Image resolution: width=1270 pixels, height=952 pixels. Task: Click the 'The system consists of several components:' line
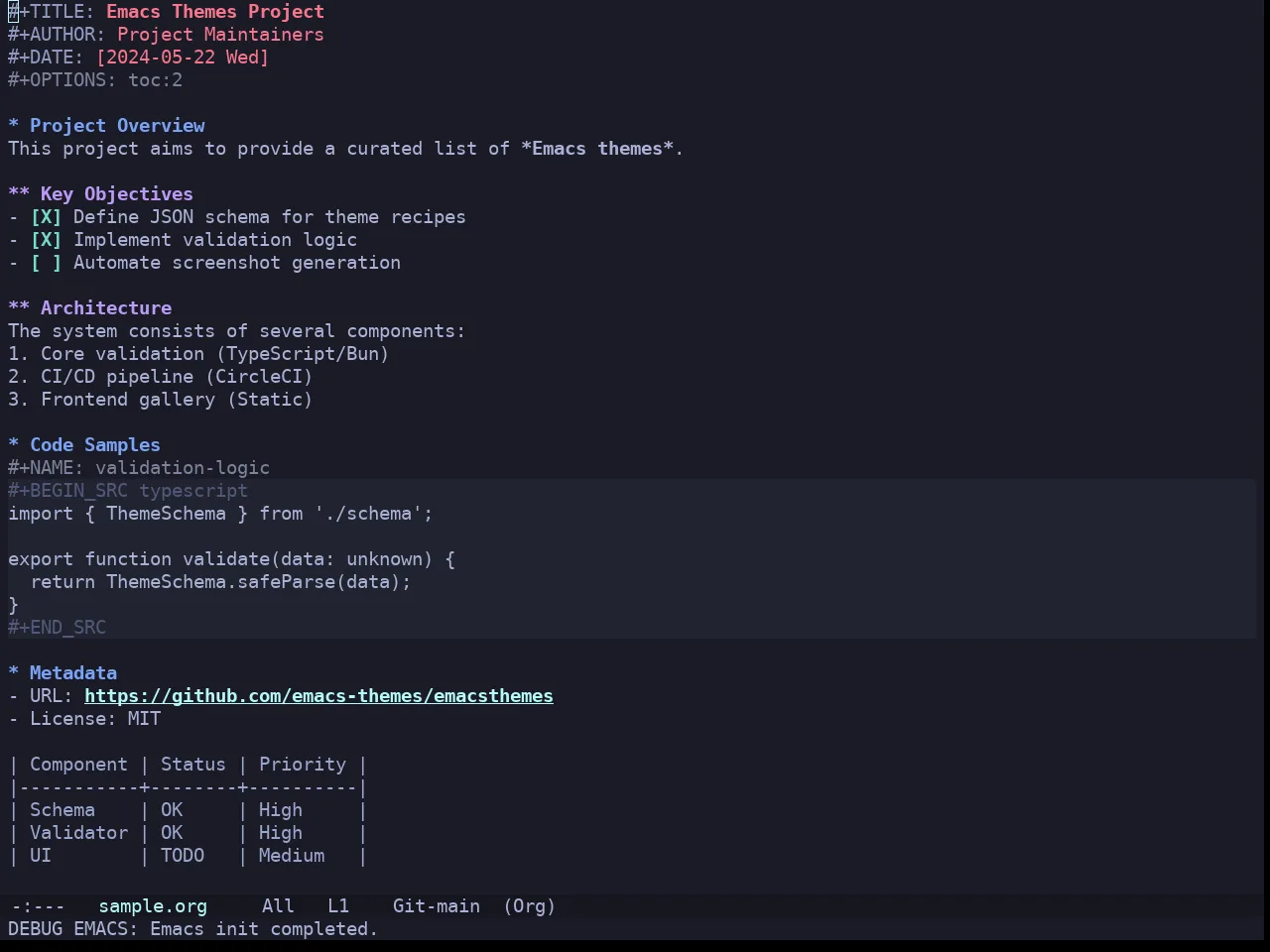237,331
